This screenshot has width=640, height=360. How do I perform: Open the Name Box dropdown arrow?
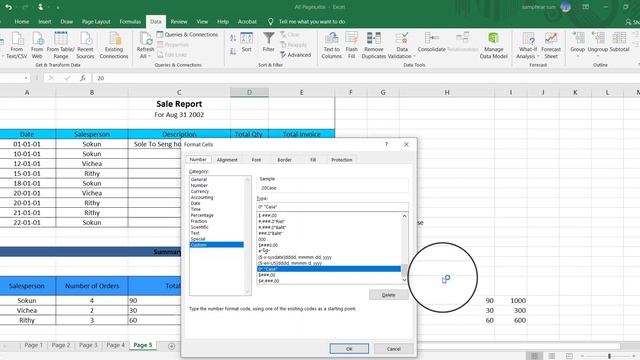coord(26,78)
